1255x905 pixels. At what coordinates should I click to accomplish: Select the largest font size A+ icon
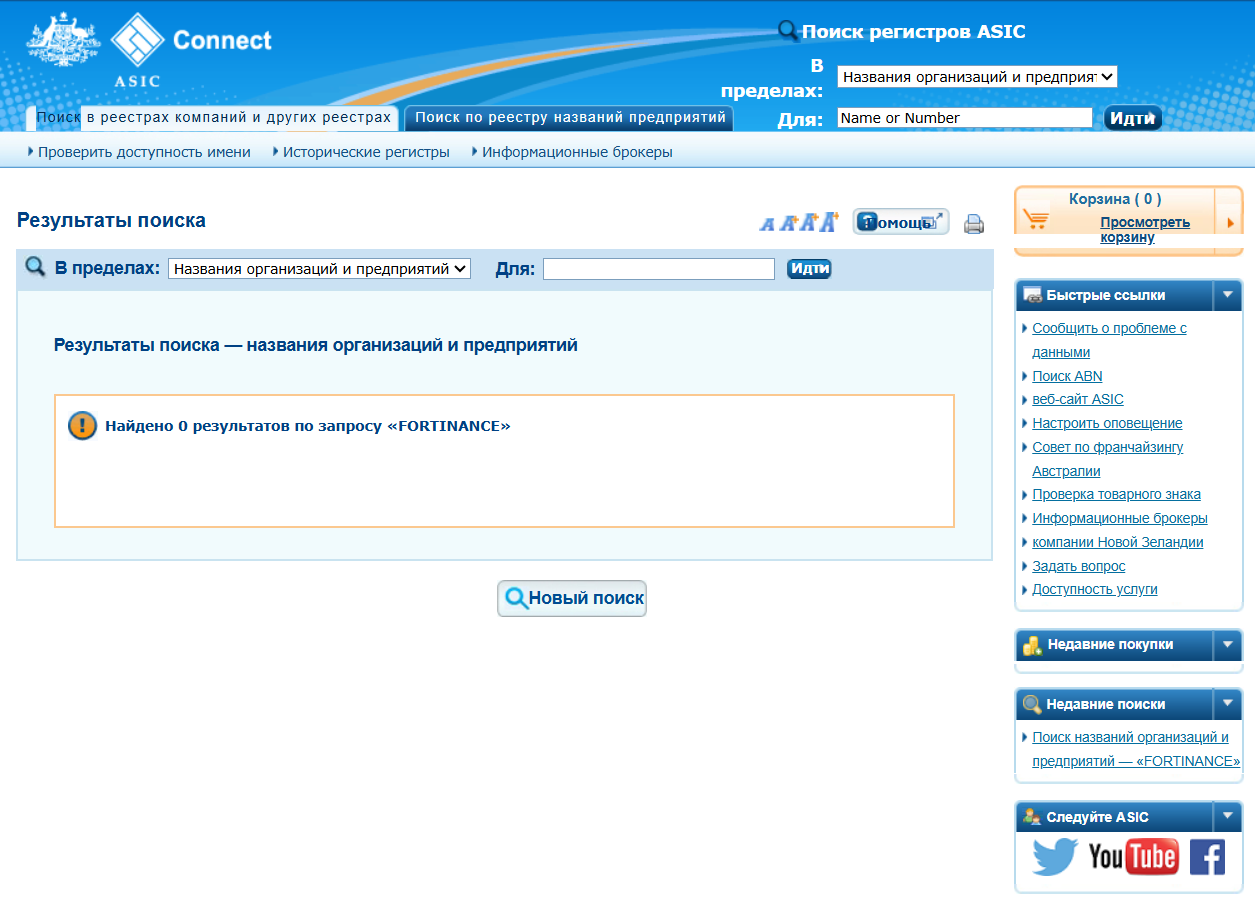(829, 221)
